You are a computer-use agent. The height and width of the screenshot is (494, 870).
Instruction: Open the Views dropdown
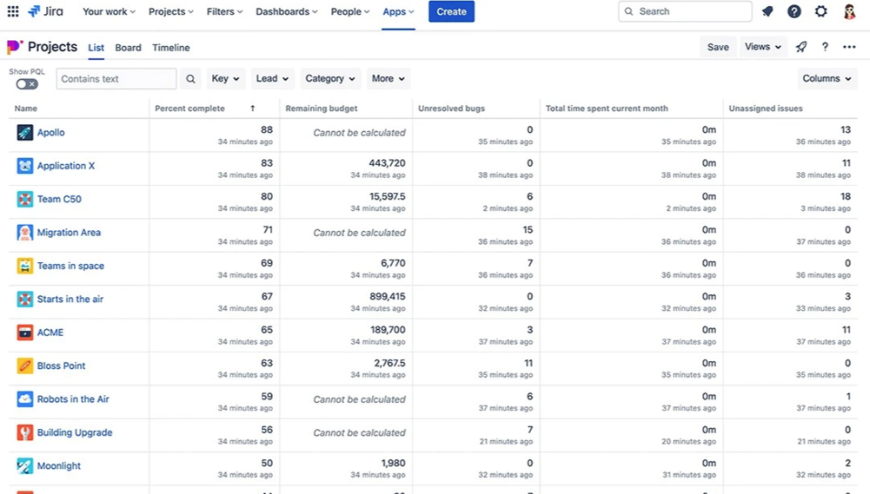click(x=763, y=47)
